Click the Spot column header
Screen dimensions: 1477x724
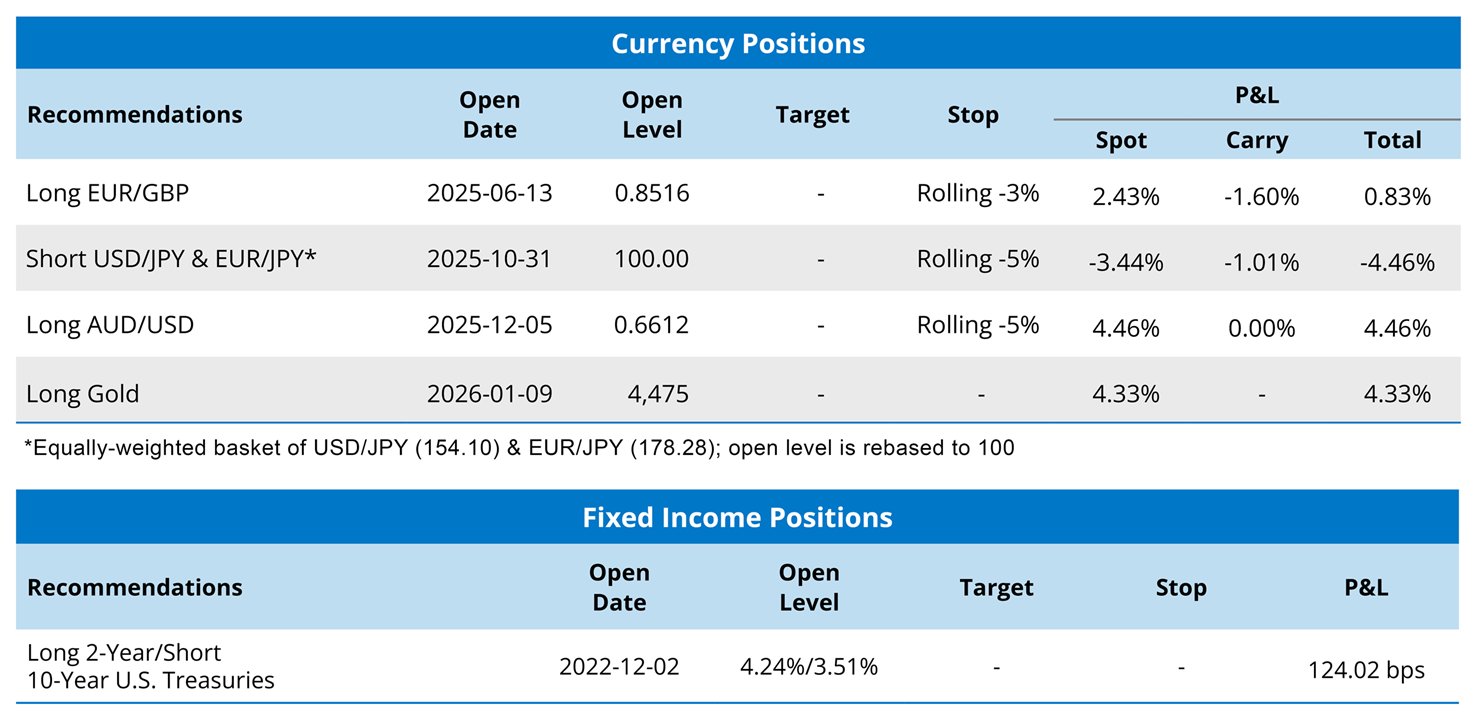tap(1121, 141)
